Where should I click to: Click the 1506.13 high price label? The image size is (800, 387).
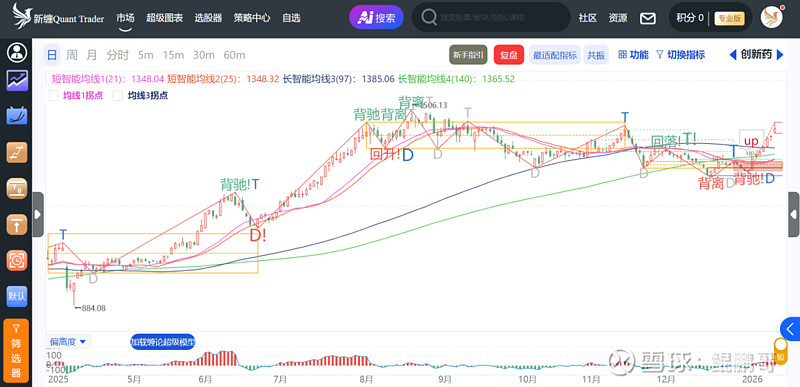434,105
